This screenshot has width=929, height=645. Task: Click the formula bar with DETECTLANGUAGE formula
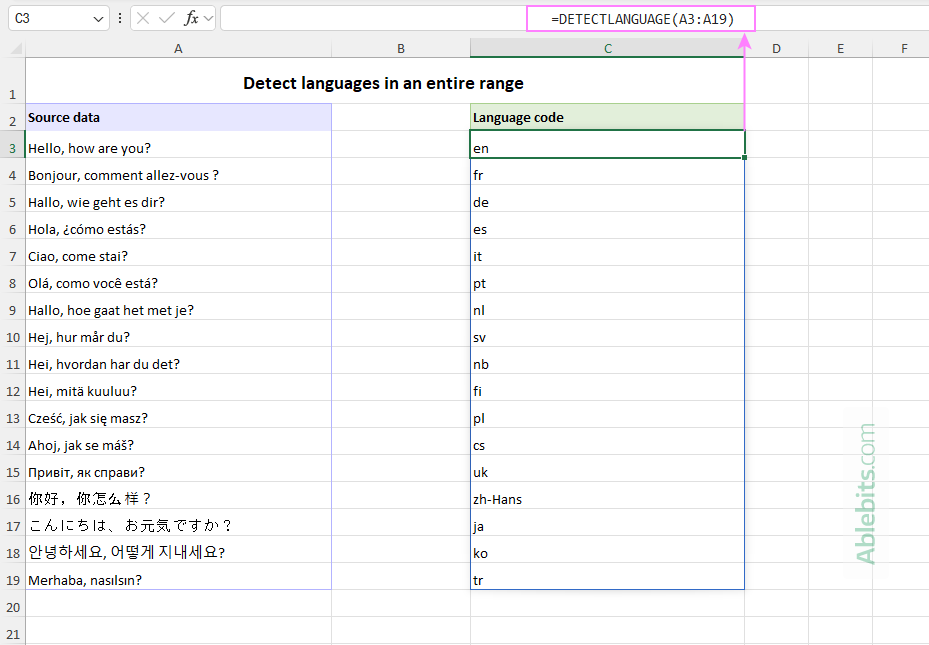point(575,18)
